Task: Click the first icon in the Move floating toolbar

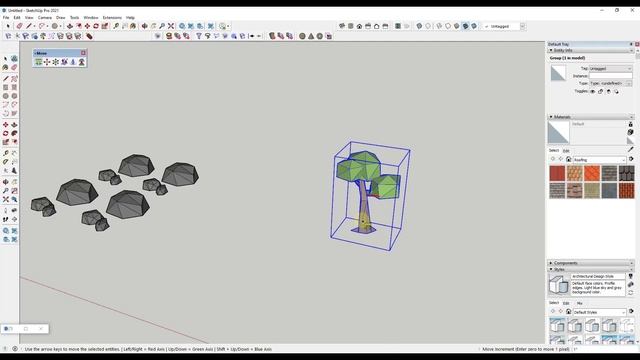Action: point(38,62)
